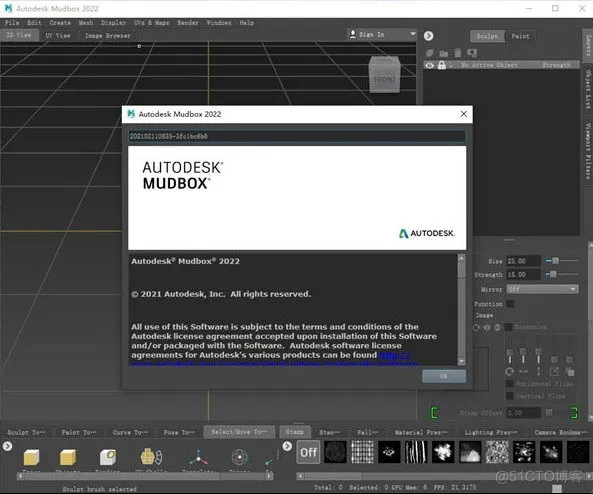Viewport: 593px width, 494px height.
Task: Select the Borders selection tool icon
Action: (x=108, y=457)
